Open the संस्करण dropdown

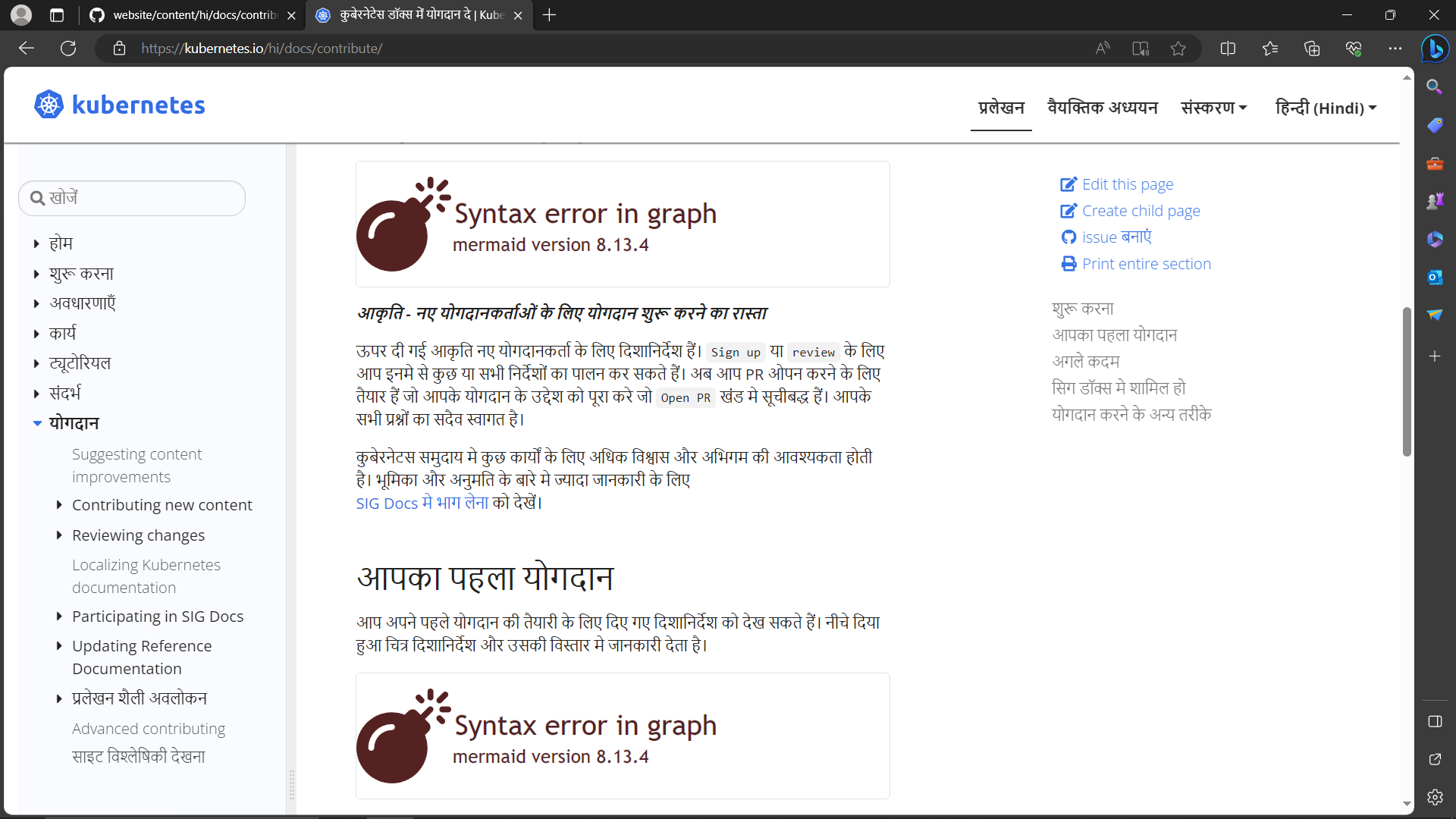coord(1213,108)
